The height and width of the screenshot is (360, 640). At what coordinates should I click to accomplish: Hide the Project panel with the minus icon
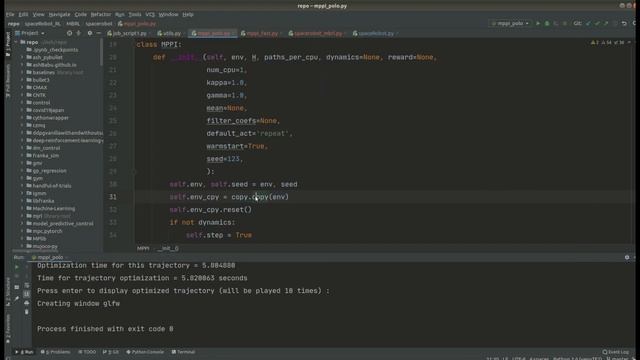99,33
